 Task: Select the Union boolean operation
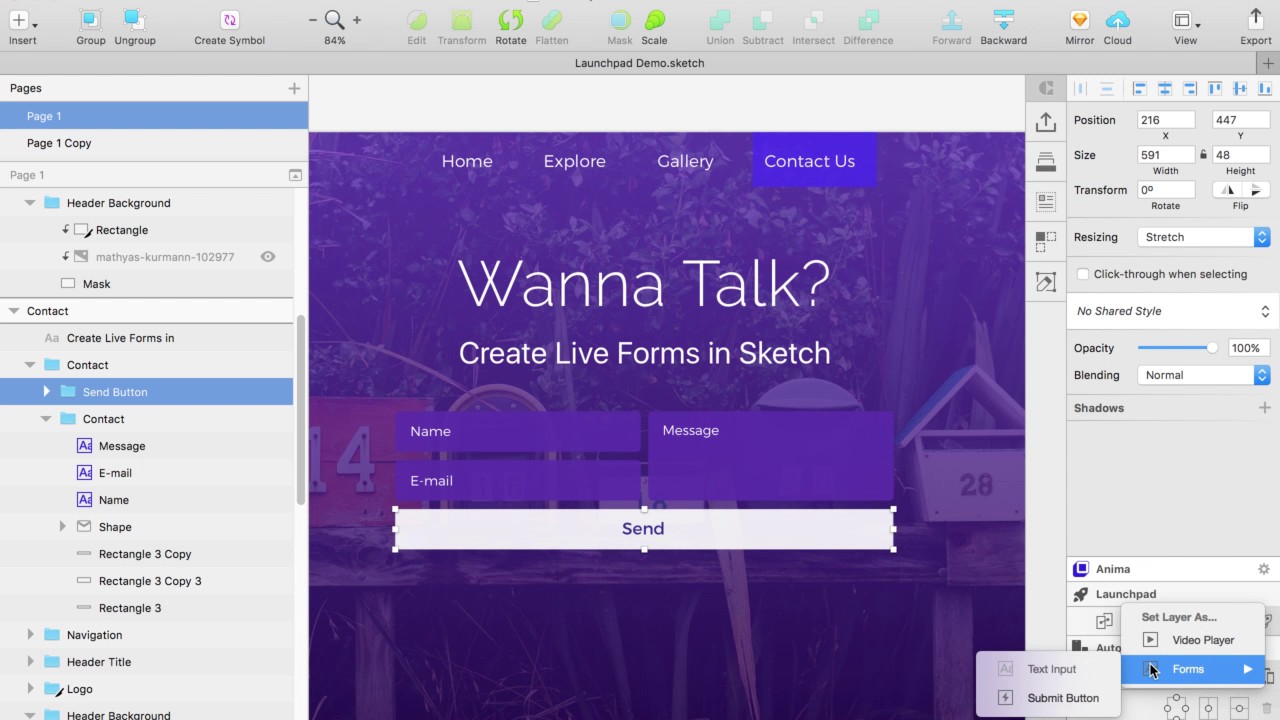click(719, 22)
